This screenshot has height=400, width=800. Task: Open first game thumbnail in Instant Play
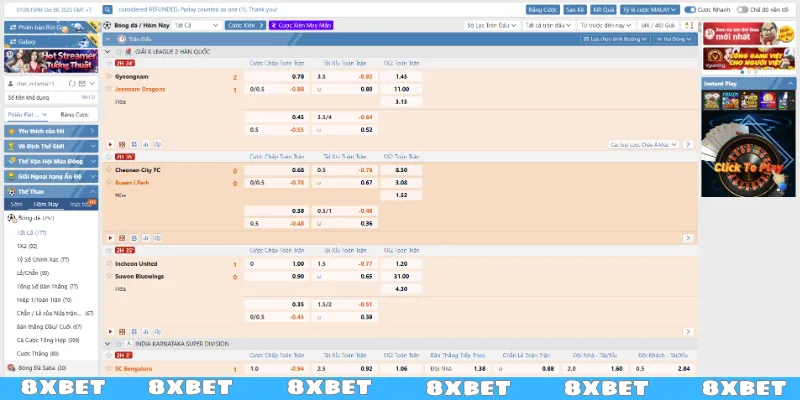[x=713, y=101]
